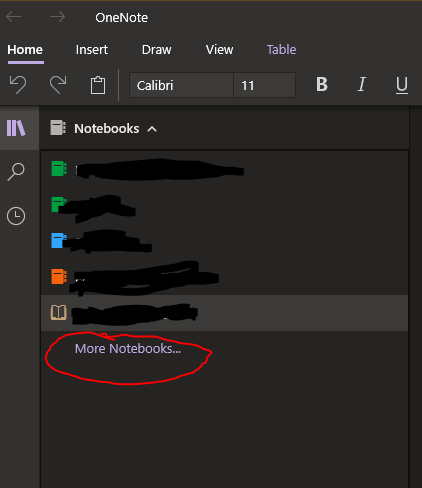This screenshot has width=422, height=488.
Task: Click the clipboard Paste icon
Action: point(98,85)
